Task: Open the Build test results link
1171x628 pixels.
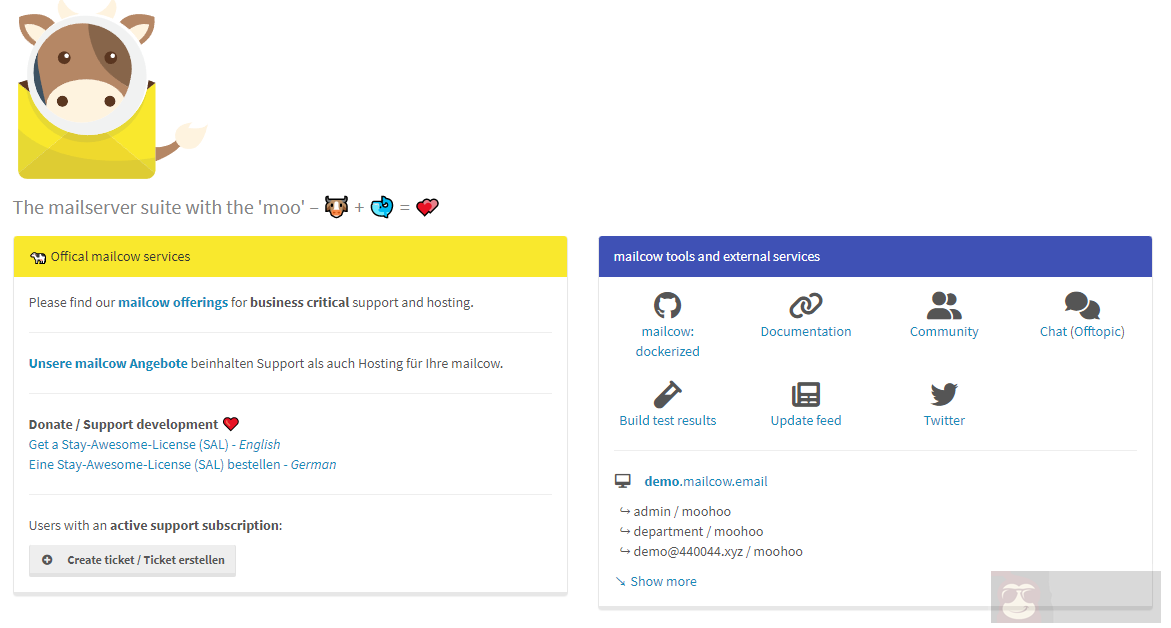Action: [x=668, y=420]
